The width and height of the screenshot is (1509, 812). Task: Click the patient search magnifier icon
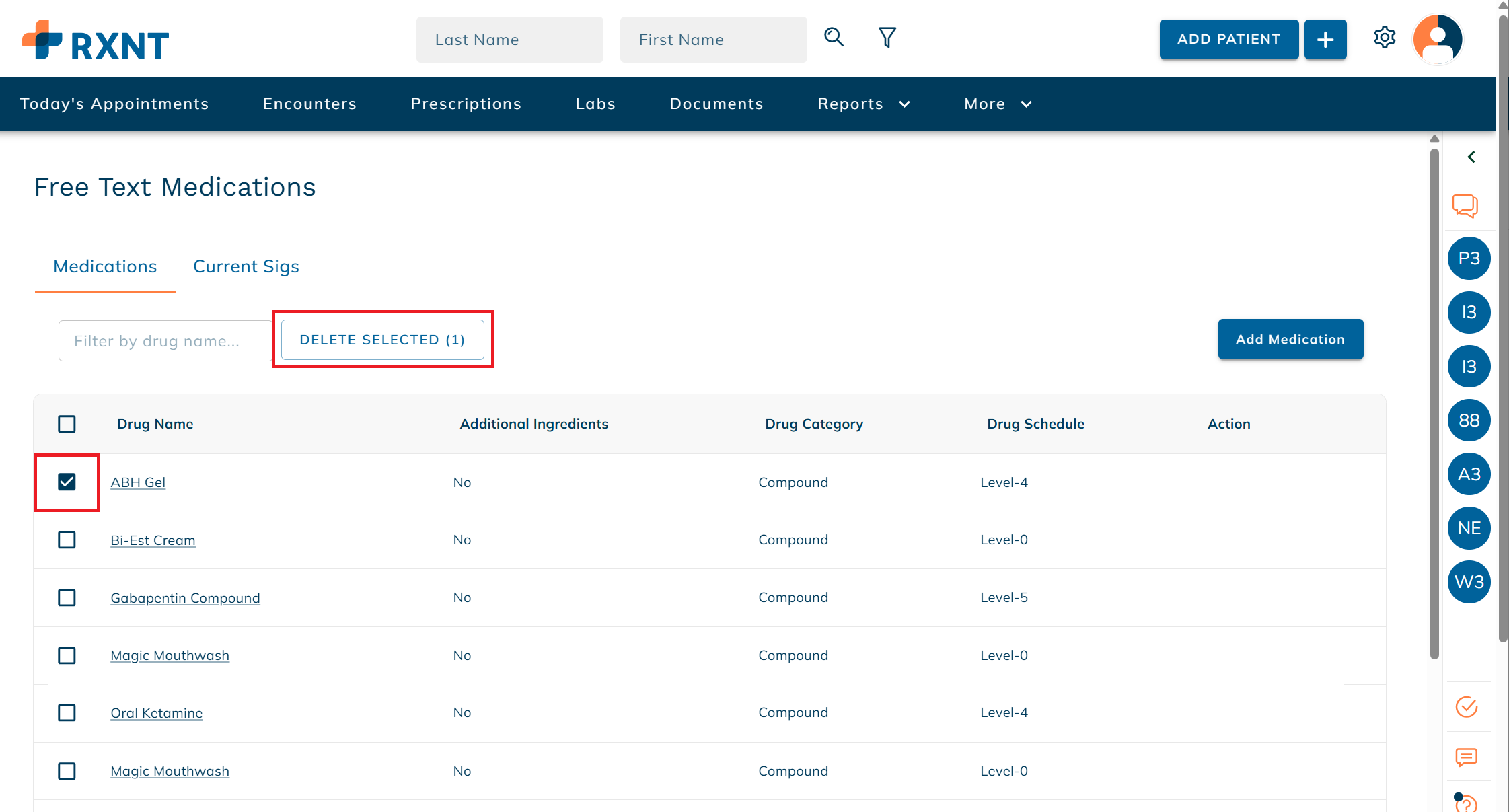tap(834, 37)
